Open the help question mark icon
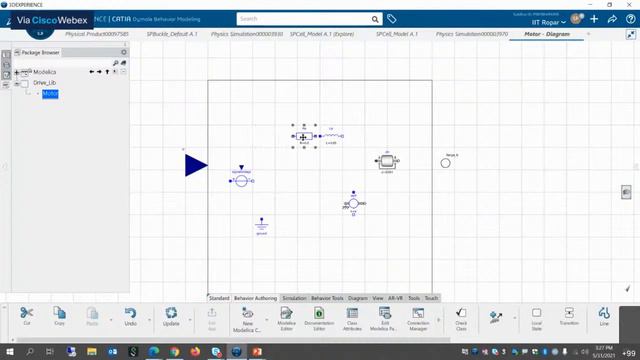The image size is (640, 360). [x=631, y=19]
